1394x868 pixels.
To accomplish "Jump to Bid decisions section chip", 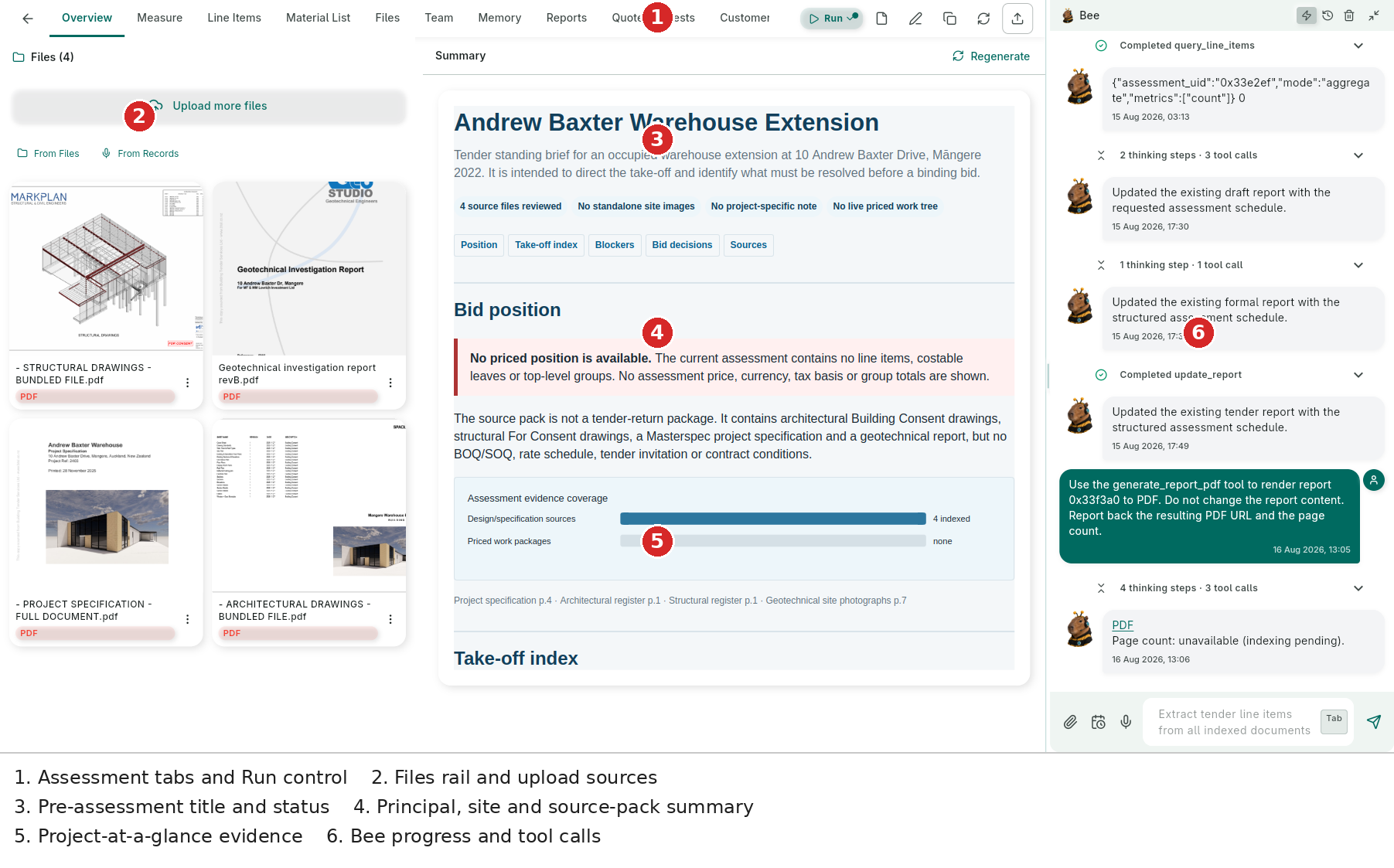I will coord(682,245).
